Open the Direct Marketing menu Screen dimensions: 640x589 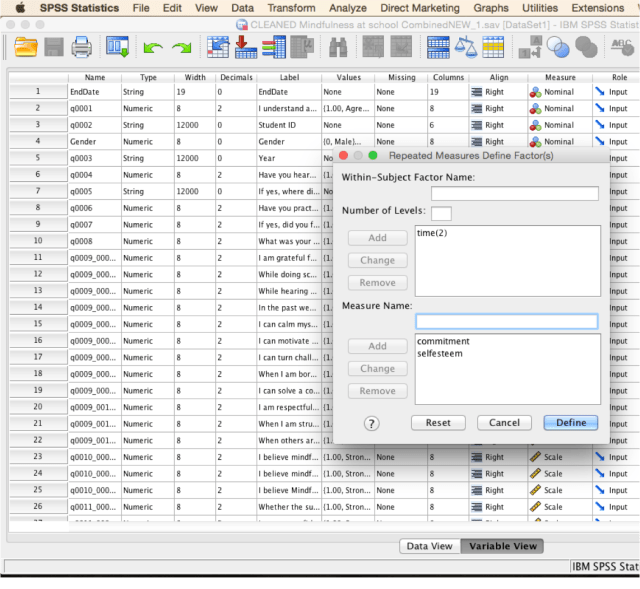(x=420, y=8)
